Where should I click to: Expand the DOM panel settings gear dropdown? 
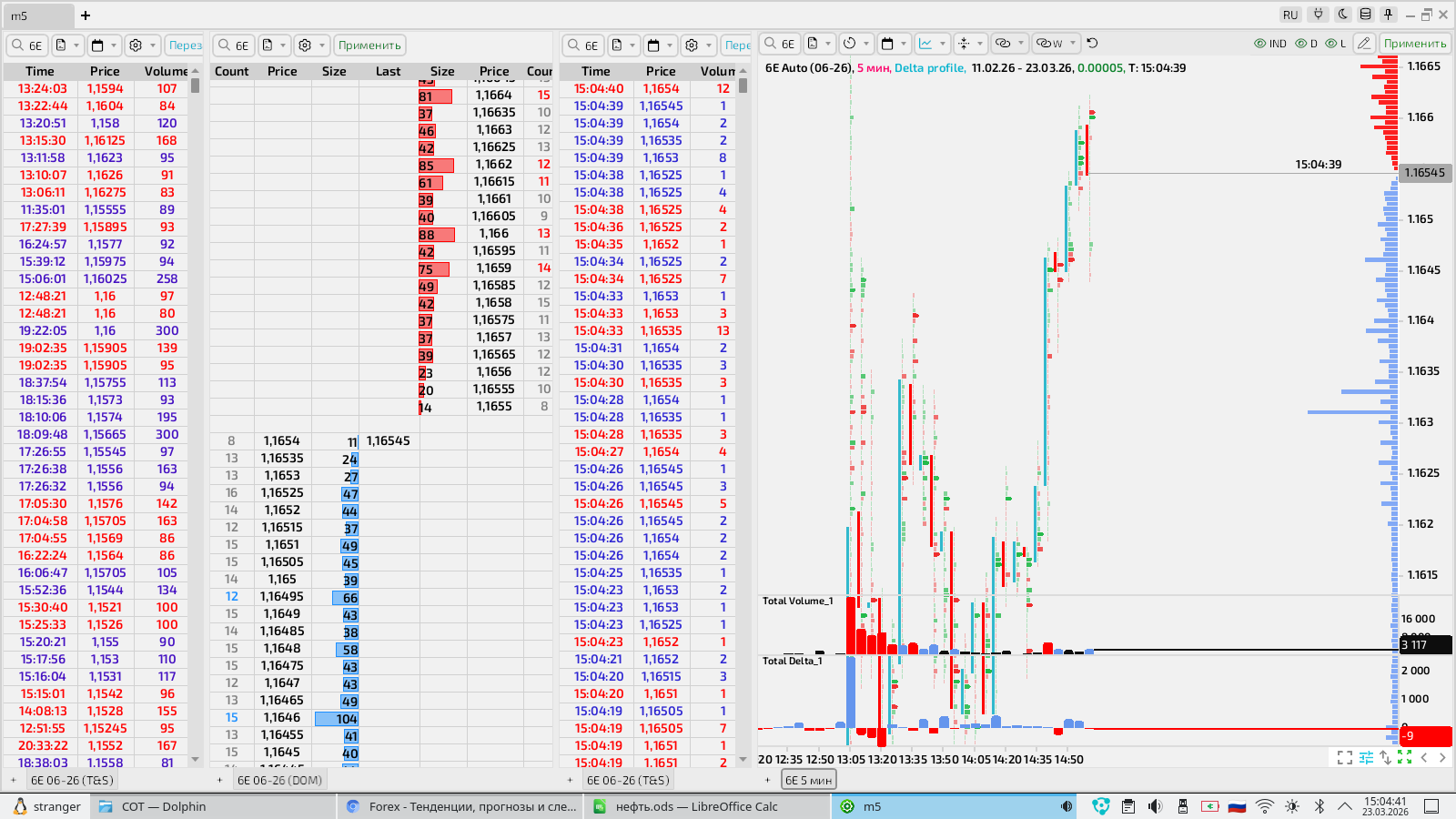click(312, 45)
